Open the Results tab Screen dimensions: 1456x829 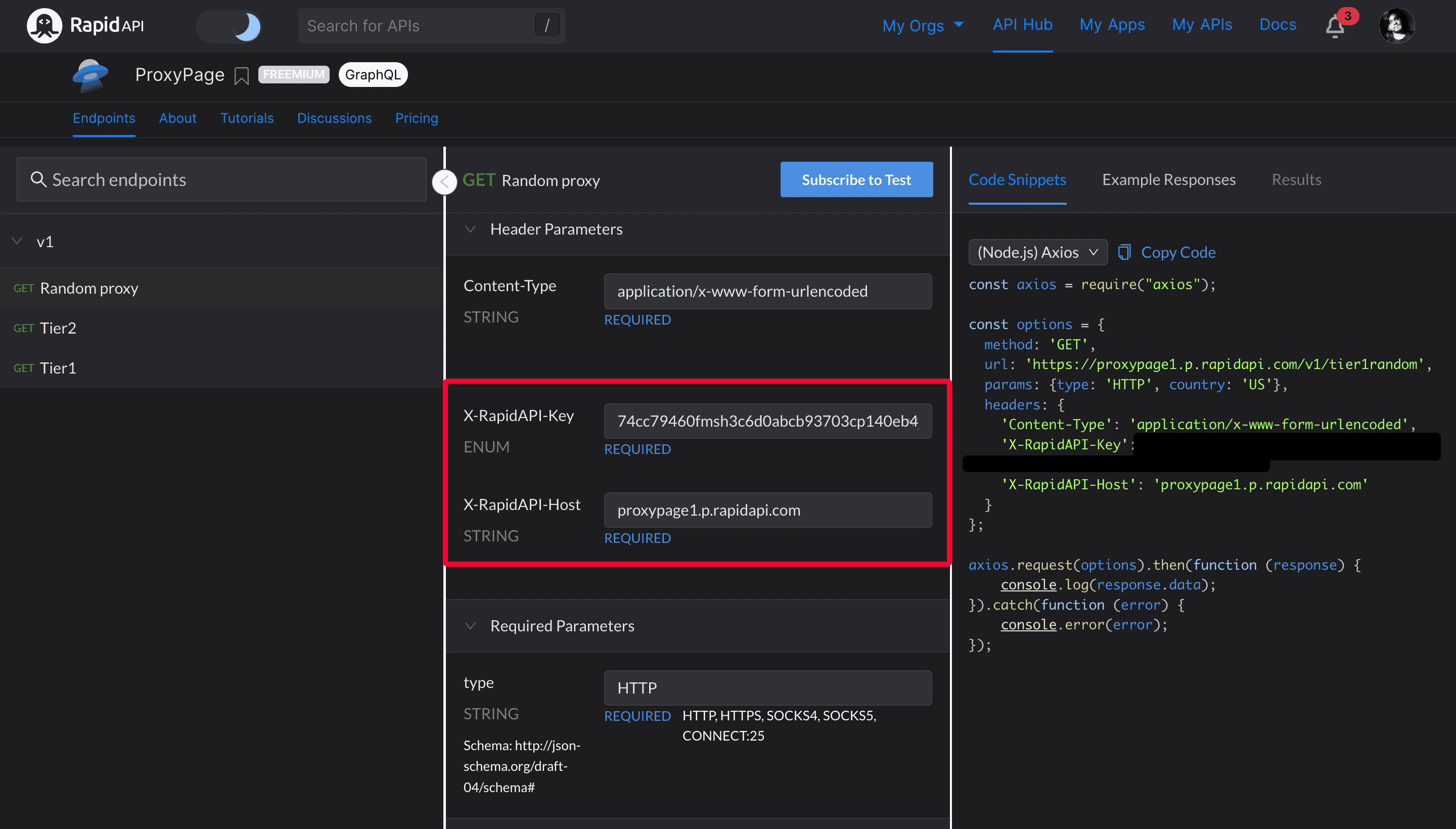pyautogui.click(x=1296, y=179)
